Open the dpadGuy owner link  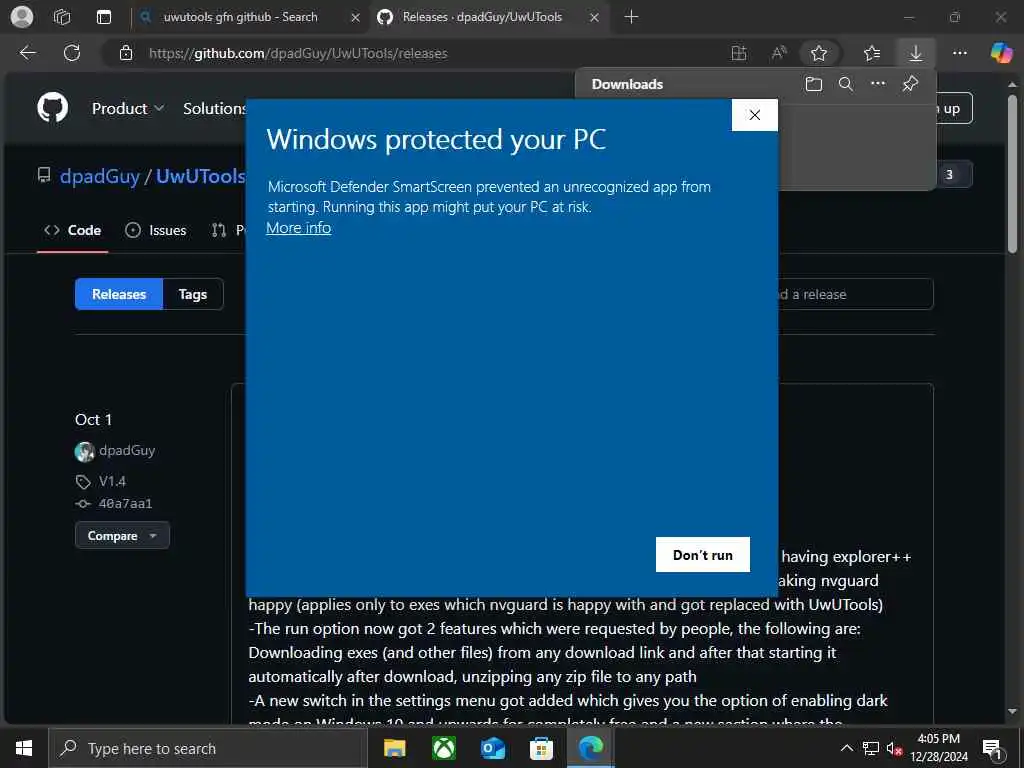[x=99, y=176]
